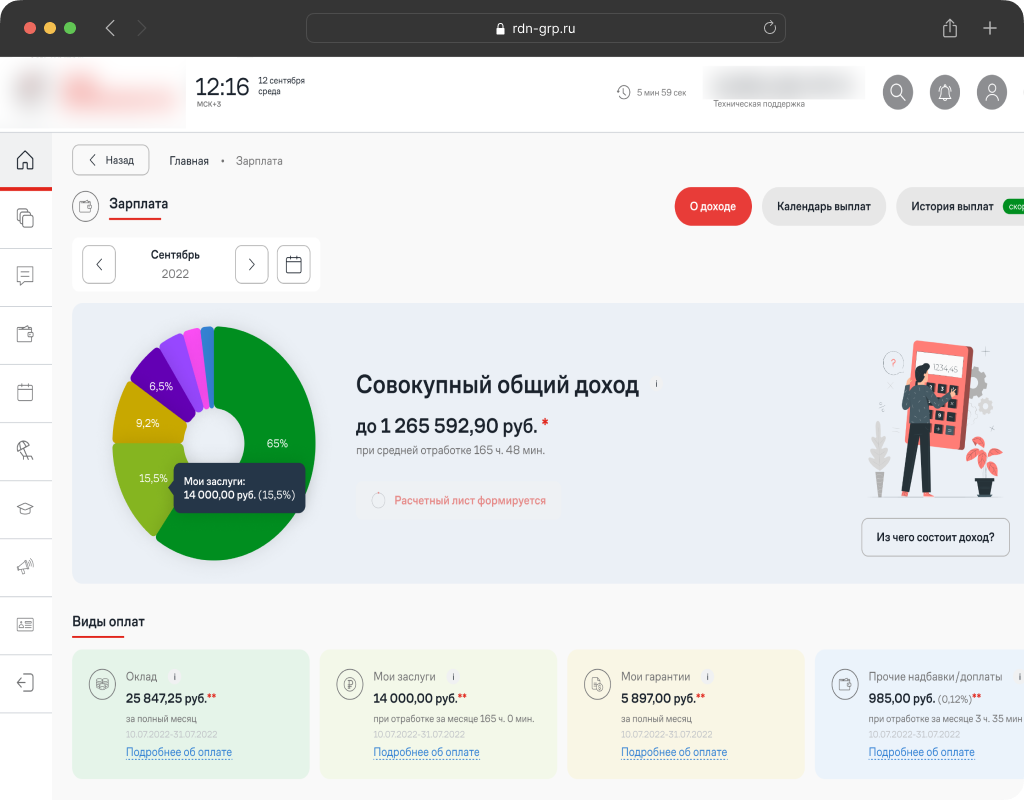1024x800 pixels.
Task: Select the О доходе tab
Action: coord(713,206)
